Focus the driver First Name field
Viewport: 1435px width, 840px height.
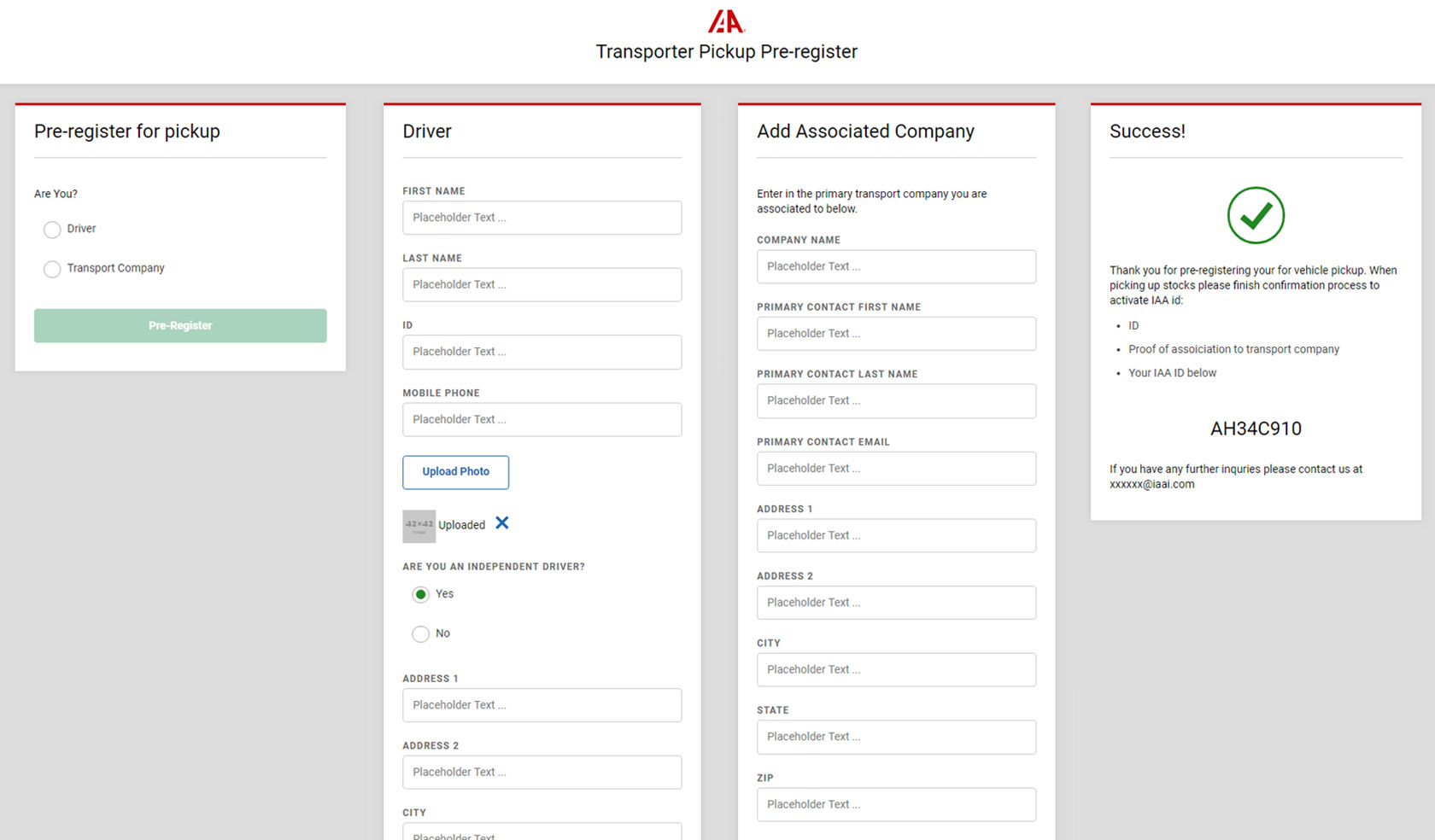(542, 218)
